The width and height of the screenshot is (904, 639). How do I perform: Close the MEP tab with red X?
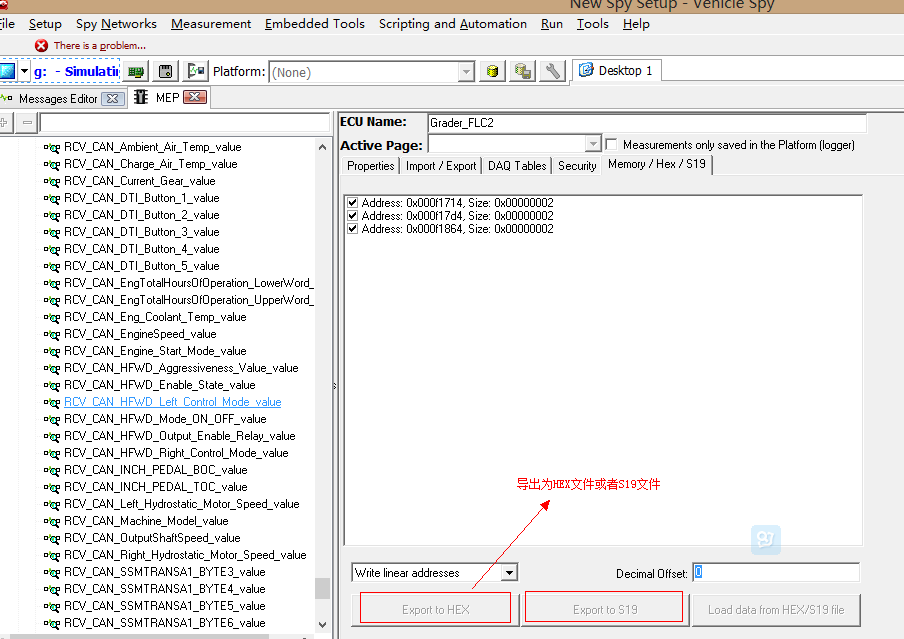(195, 97)
